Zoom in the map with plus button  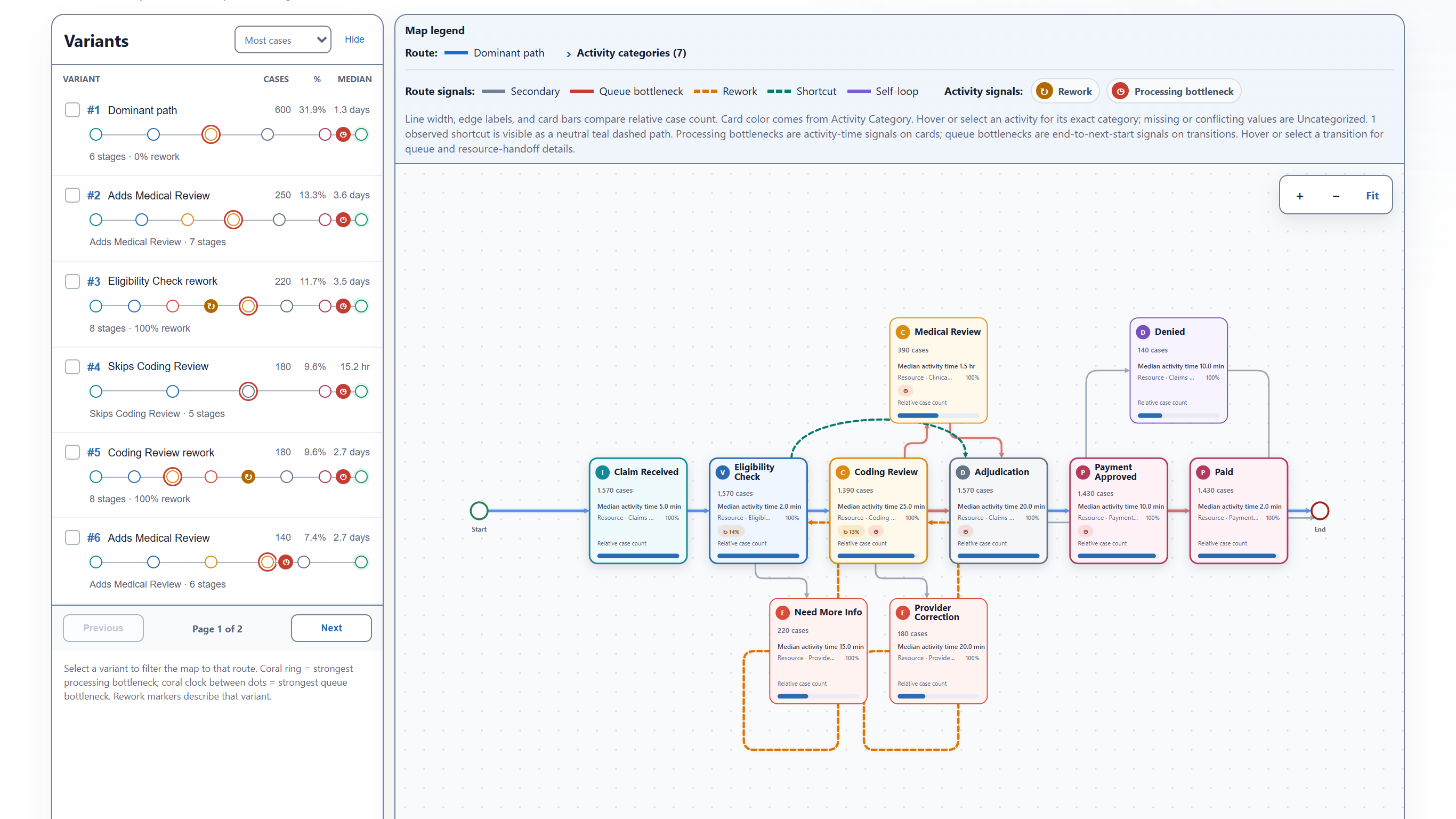1299,196
